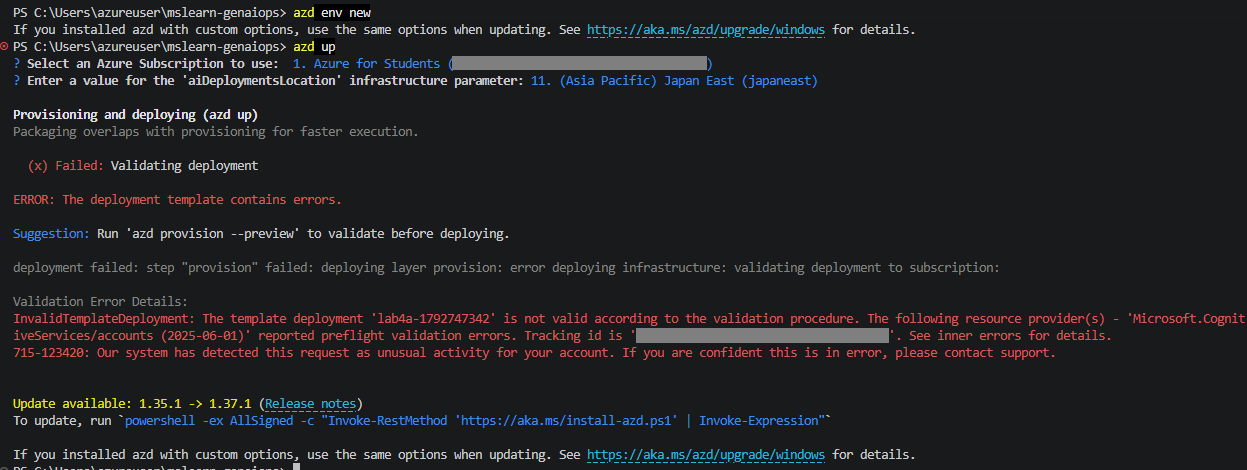Click 'Packaging overlaps with provisioning' line
The height and width of the screenshot is (470, 1247).
coord(216,132)
